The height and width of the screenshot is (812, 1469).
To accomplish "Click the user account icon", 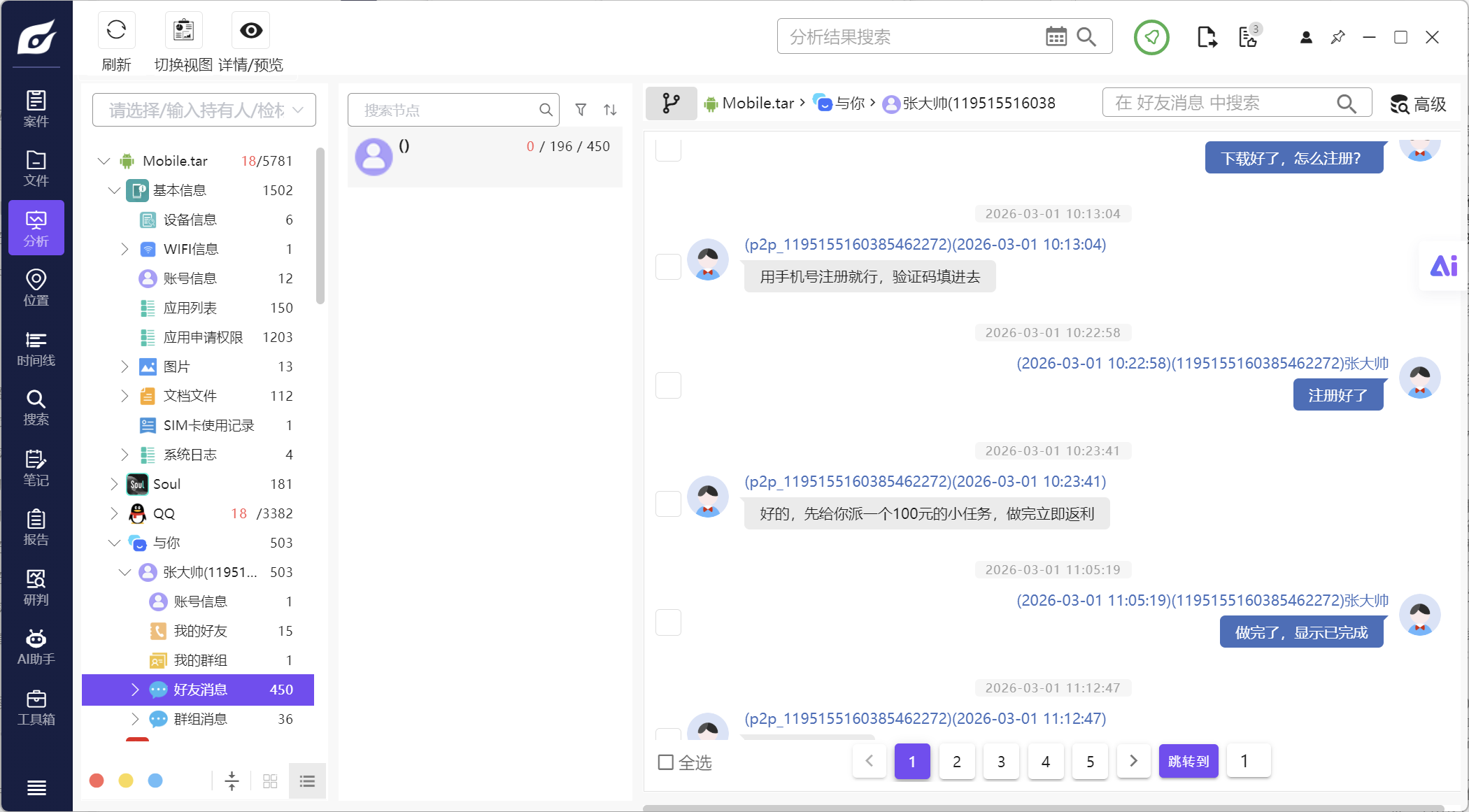I will tap(1305, 37).
